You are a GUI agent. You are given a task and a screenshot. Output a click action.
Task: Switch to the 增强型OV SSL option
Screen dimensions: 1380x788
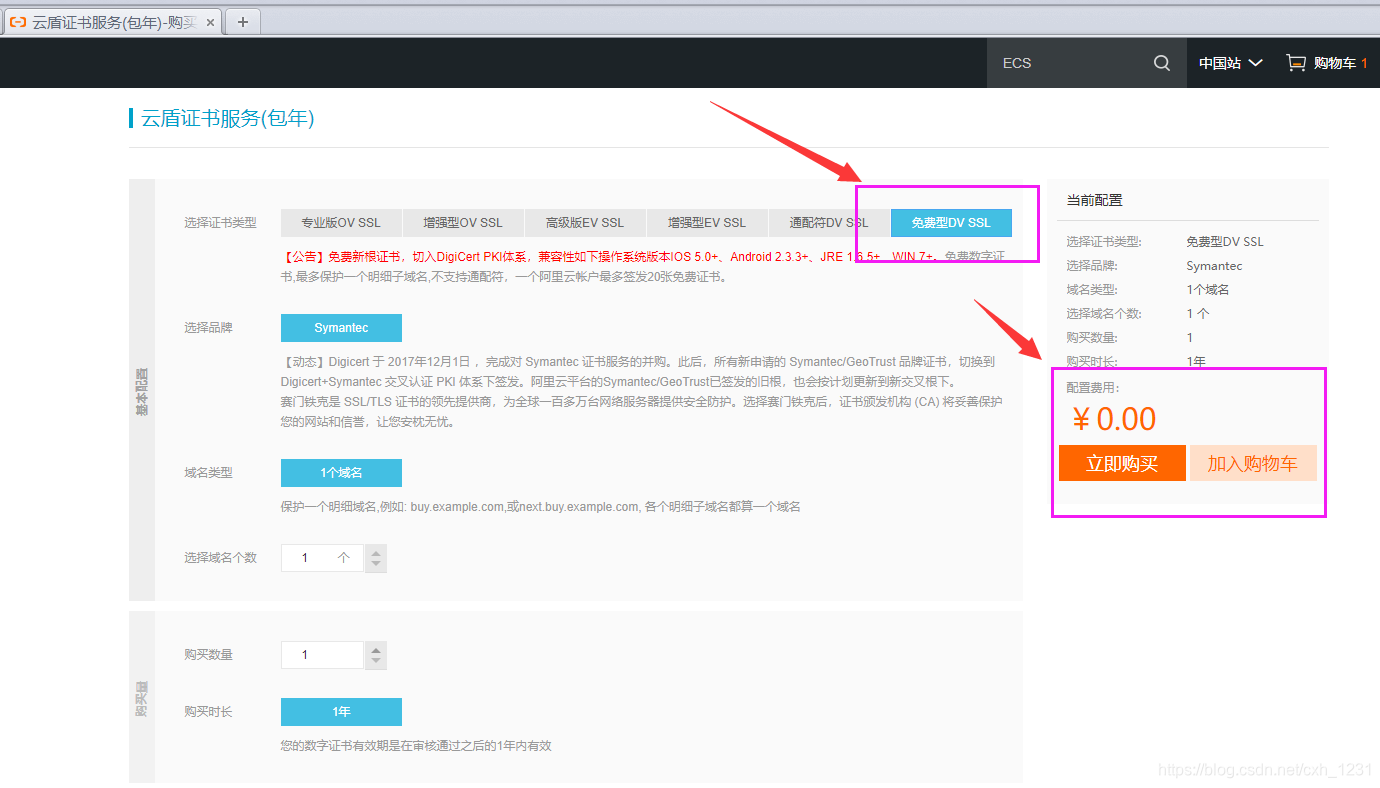(x=463, y=222)
